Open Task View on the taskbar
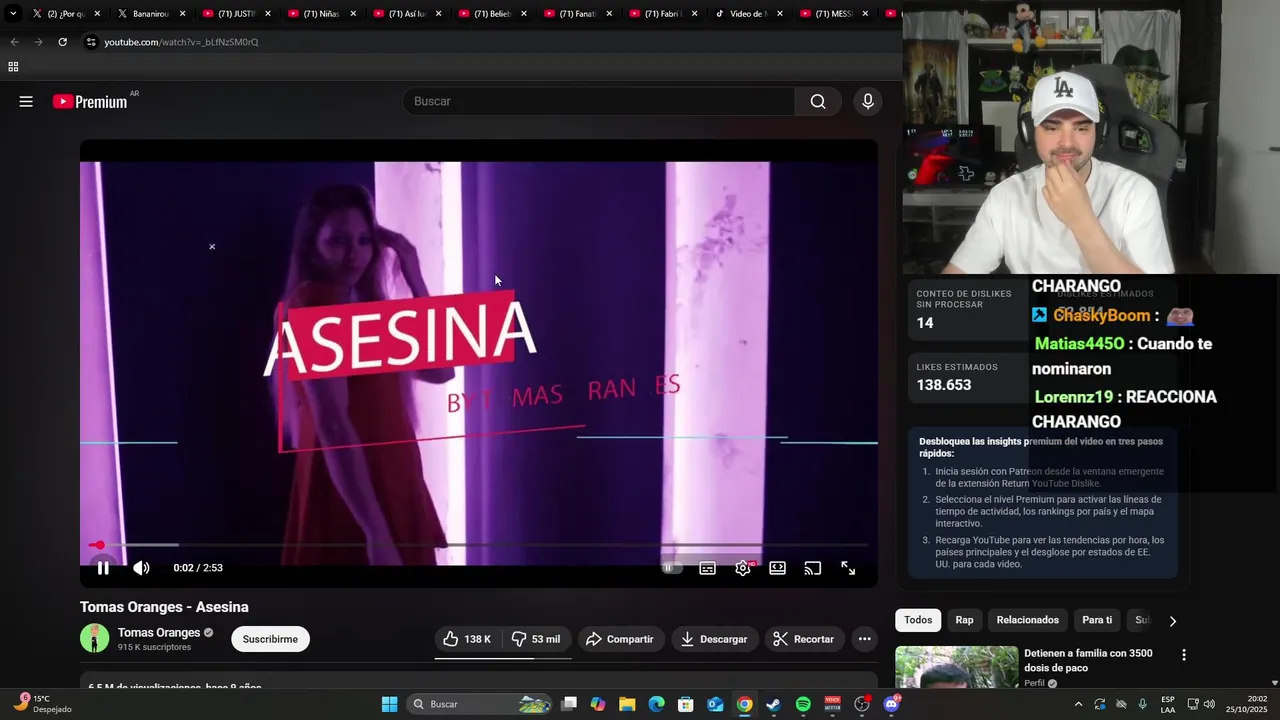 (x=569, y=704)
